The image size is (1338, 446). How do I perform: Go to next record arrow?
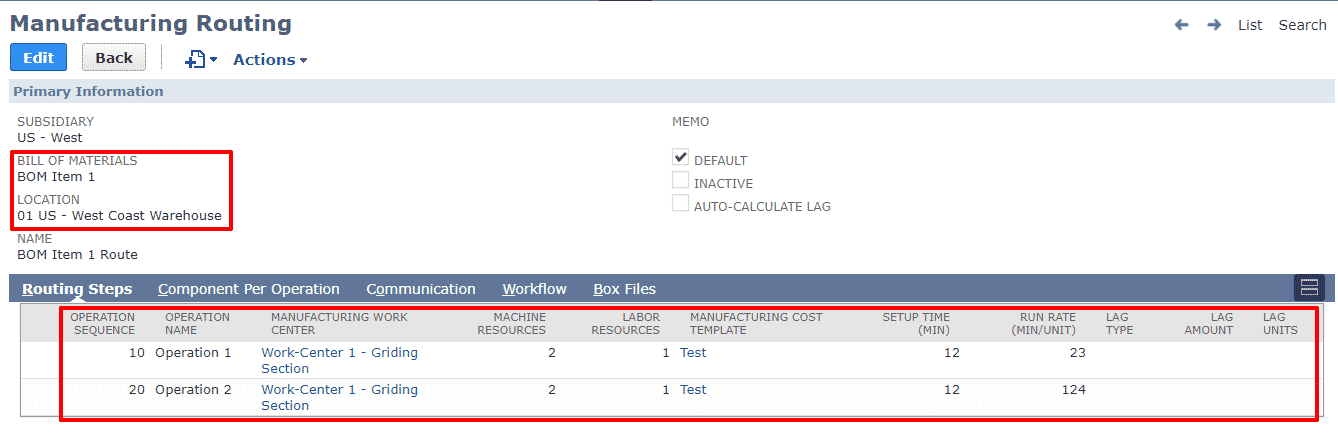1214,25
